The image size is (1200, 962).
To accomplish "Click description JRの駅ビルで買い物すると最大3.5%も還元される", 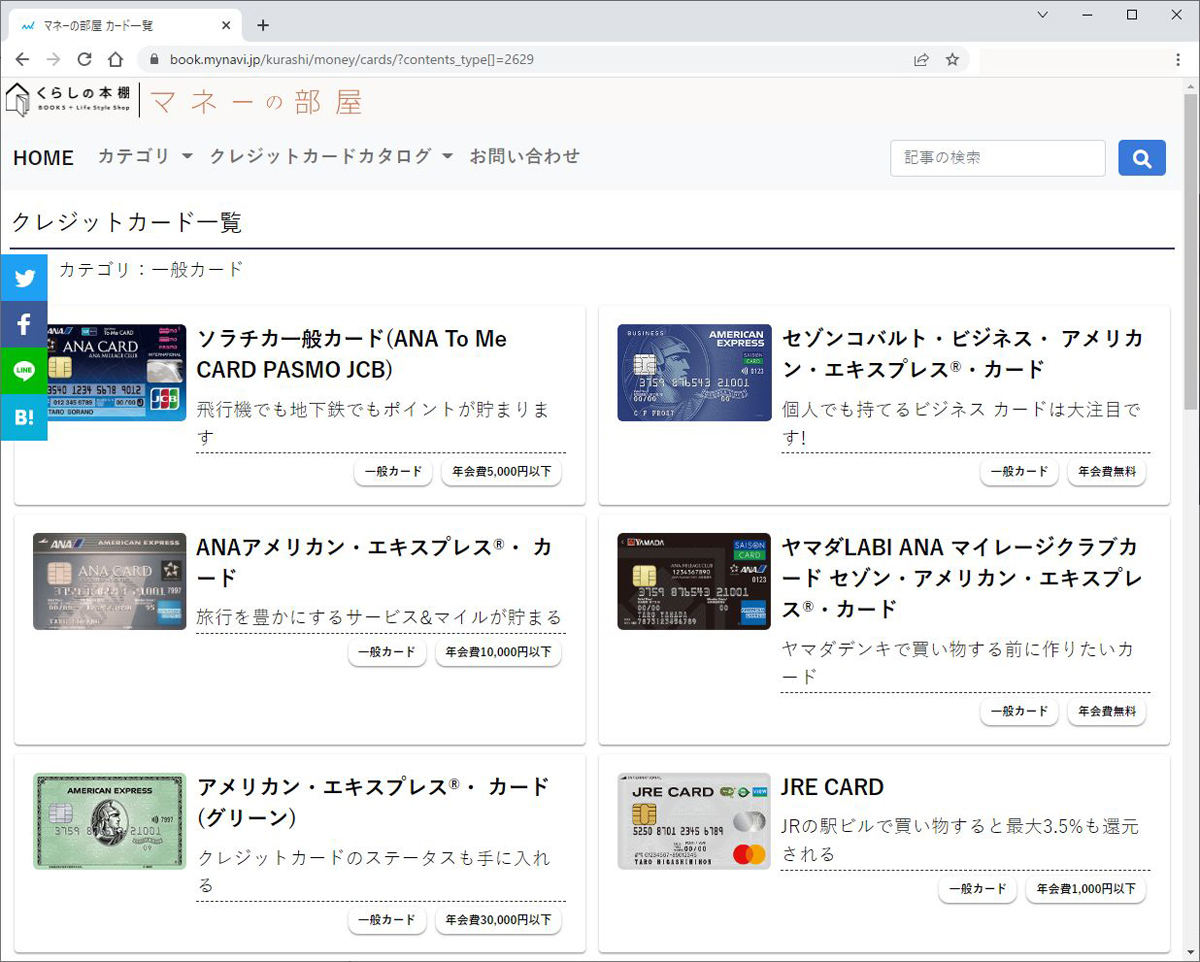I will click(960, 841).
